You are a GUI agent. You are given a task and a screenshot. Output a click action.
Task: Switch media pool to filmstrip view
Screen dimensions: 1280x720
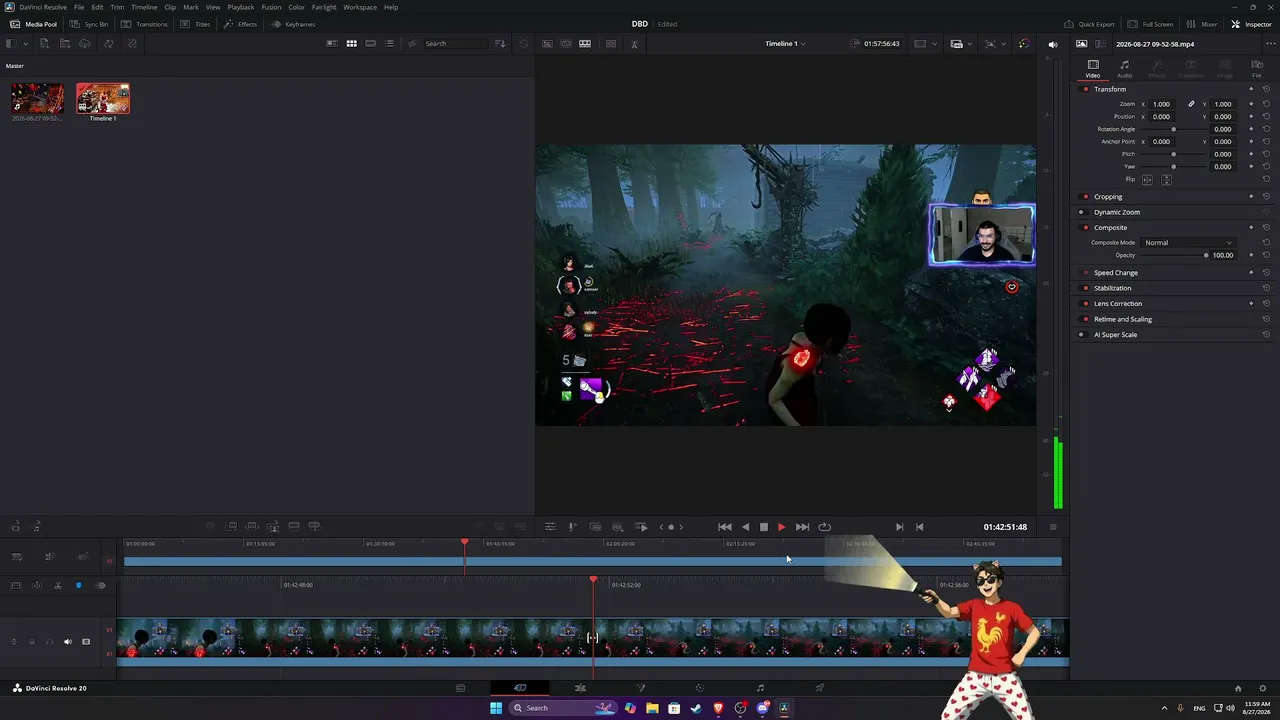(370, 44)
